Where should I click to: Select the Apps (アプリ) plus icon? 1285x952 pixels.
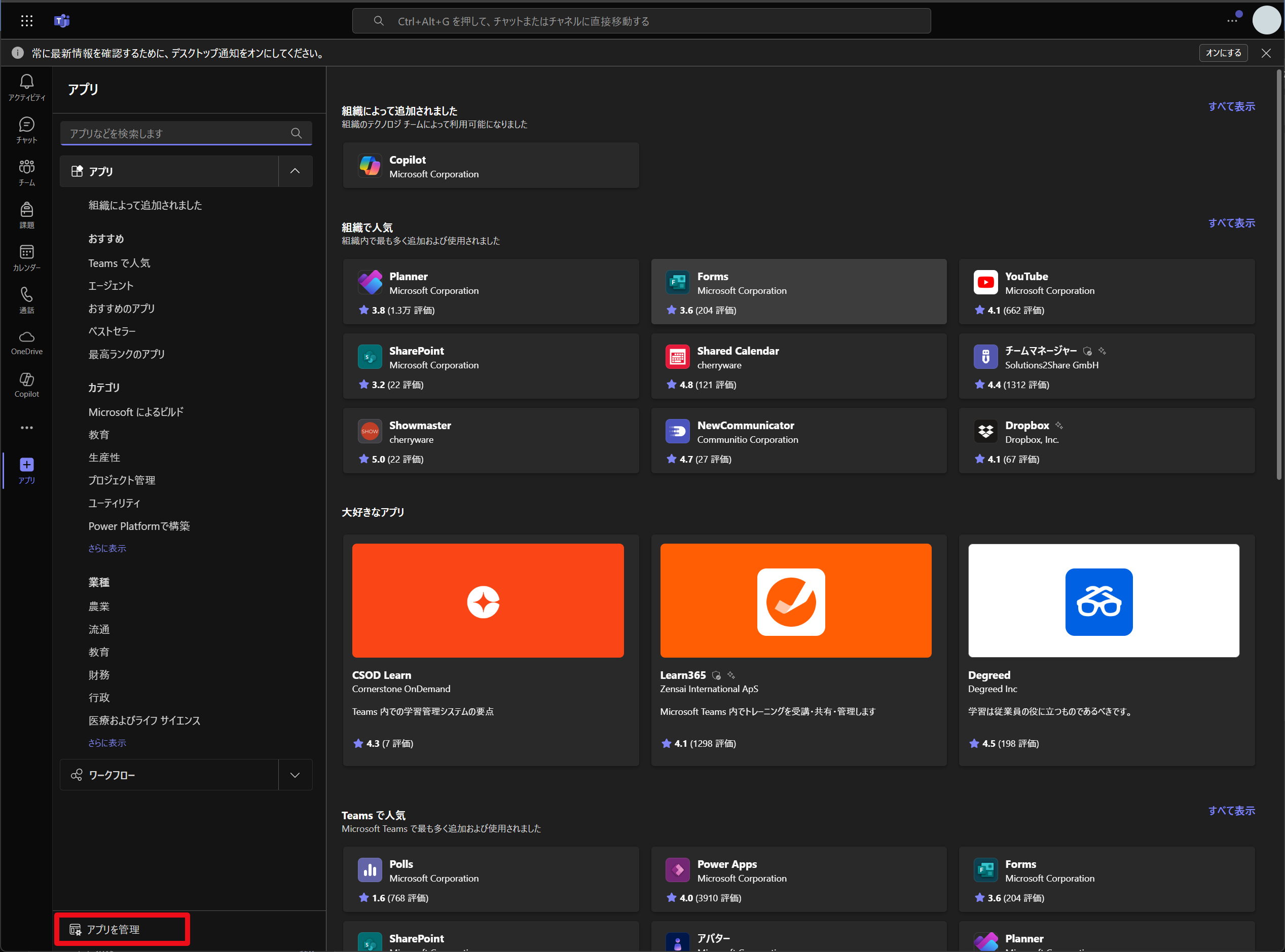pyautogui.click(x=26, y=470)
